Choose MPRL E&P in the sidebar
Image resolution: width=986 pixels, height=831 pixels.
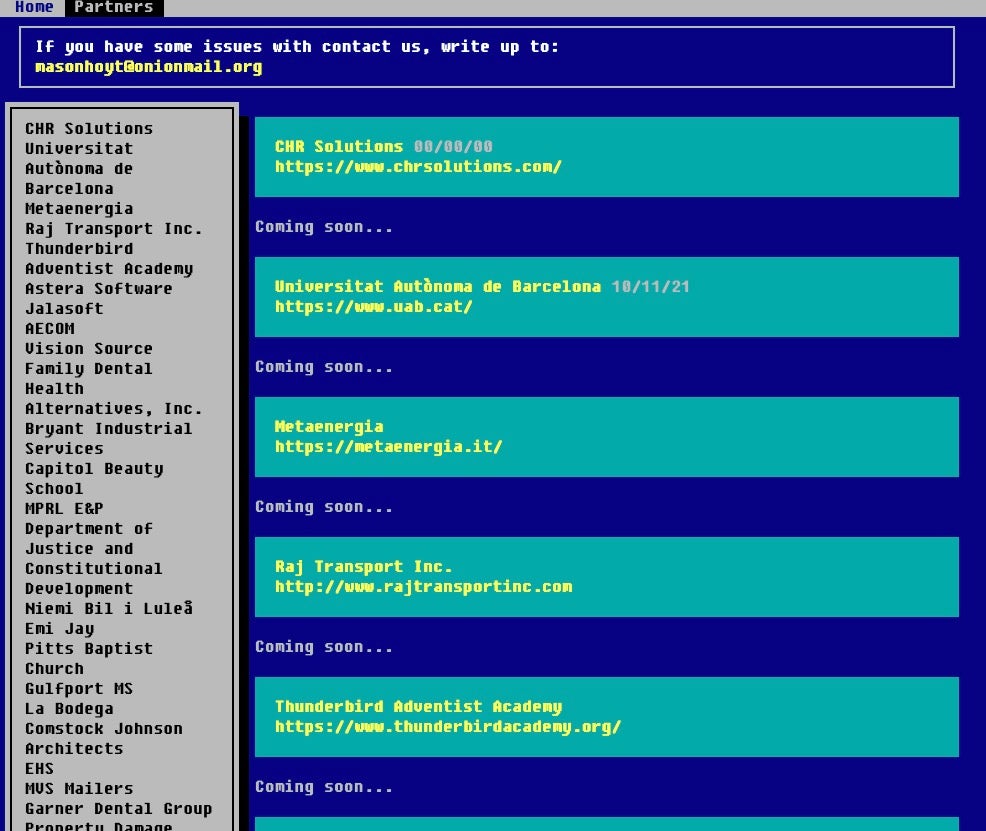pyautogui.click(x=64, y=509)
